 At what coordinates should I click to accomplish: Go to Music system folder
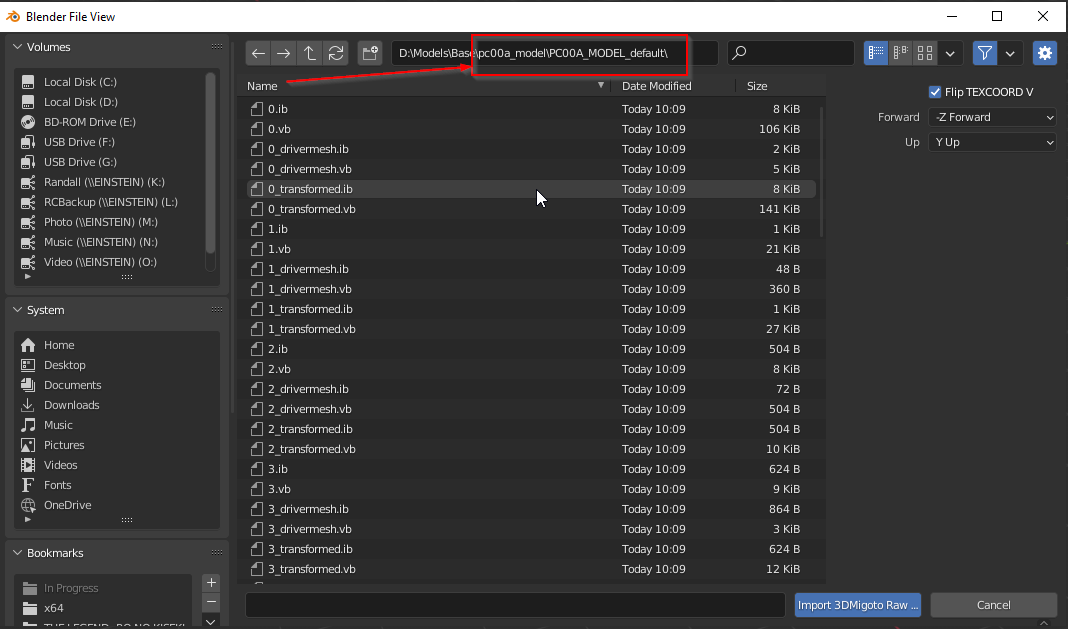pyautogui.click(x=116, y=425)
